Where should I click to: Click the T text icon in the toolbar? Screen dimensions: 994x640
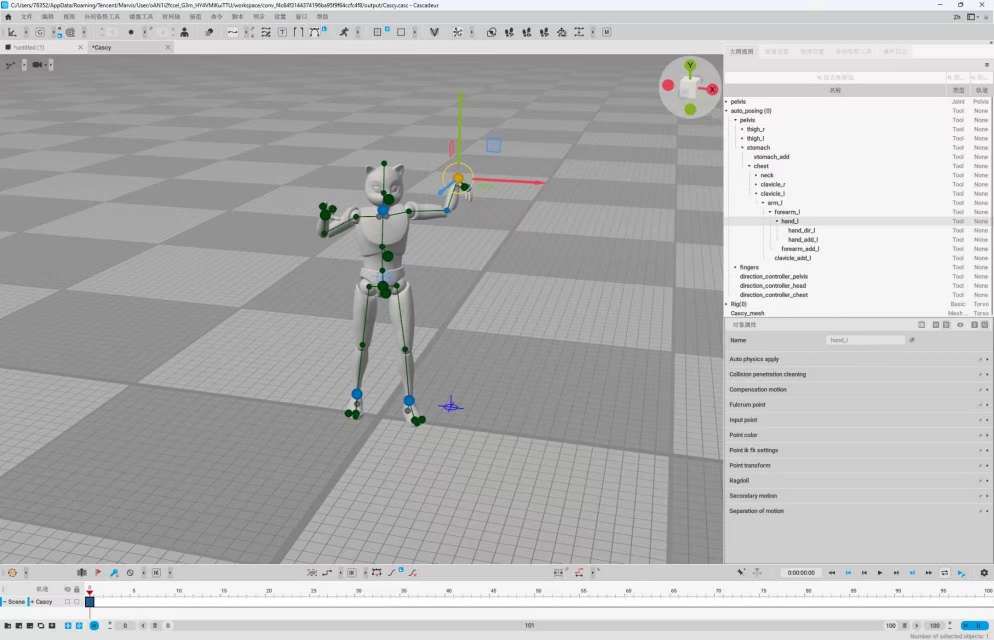(x=283, y=32)
